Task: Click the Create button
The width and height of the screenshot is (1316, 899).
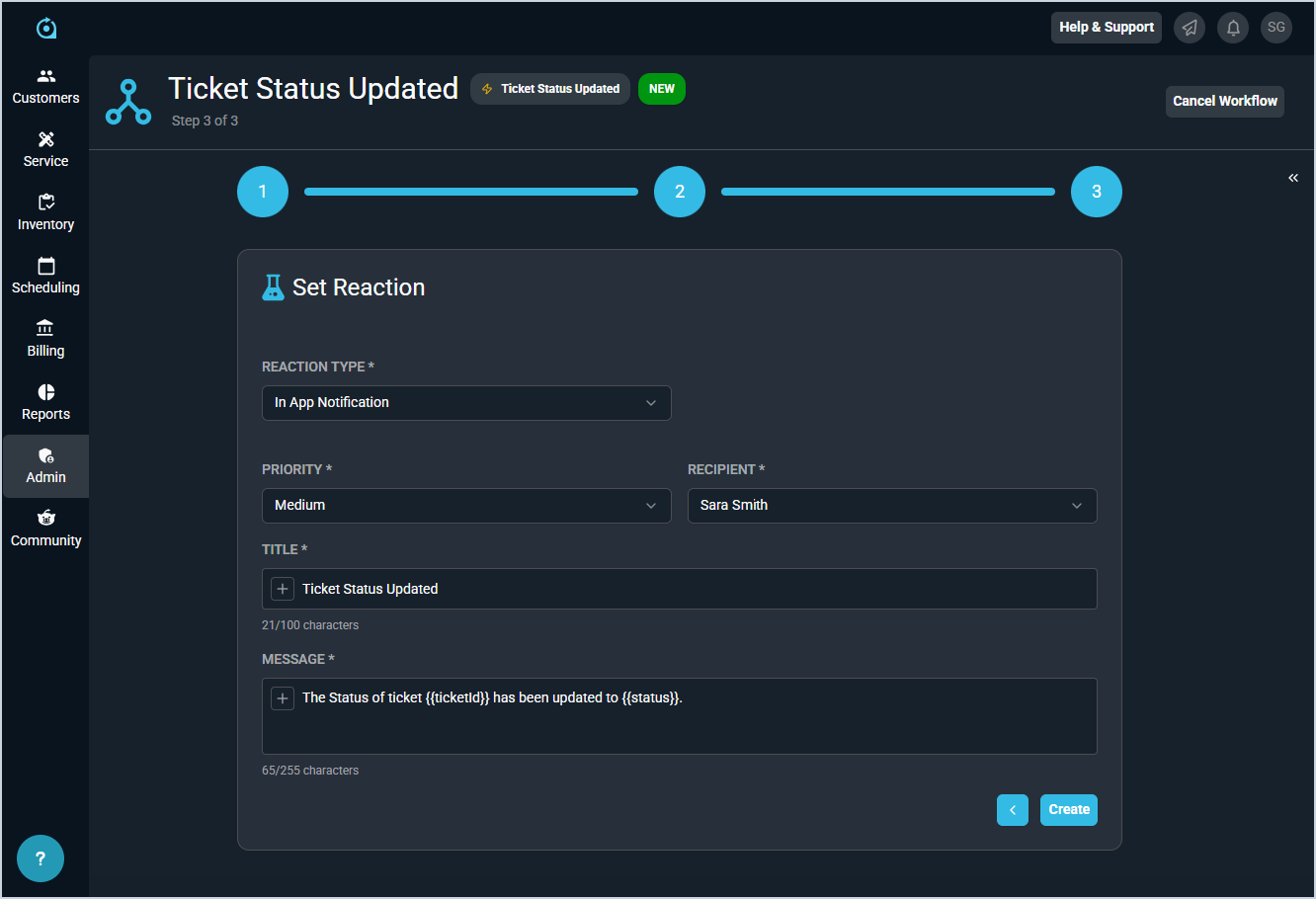Action: 1069,810
